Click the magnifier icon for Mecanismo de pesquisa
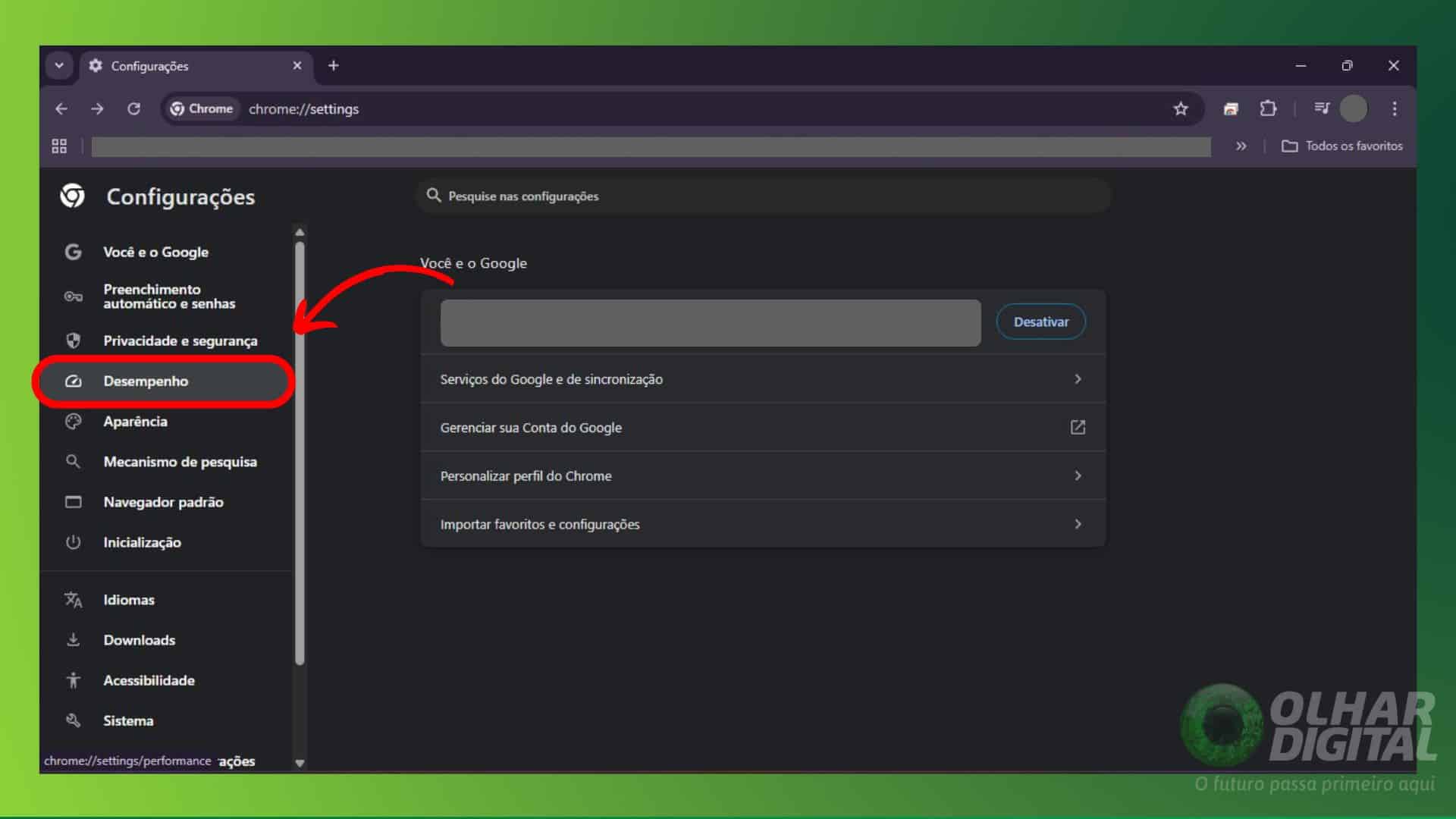The height and width of the screenshot is (819, 1456). point(73,461)
